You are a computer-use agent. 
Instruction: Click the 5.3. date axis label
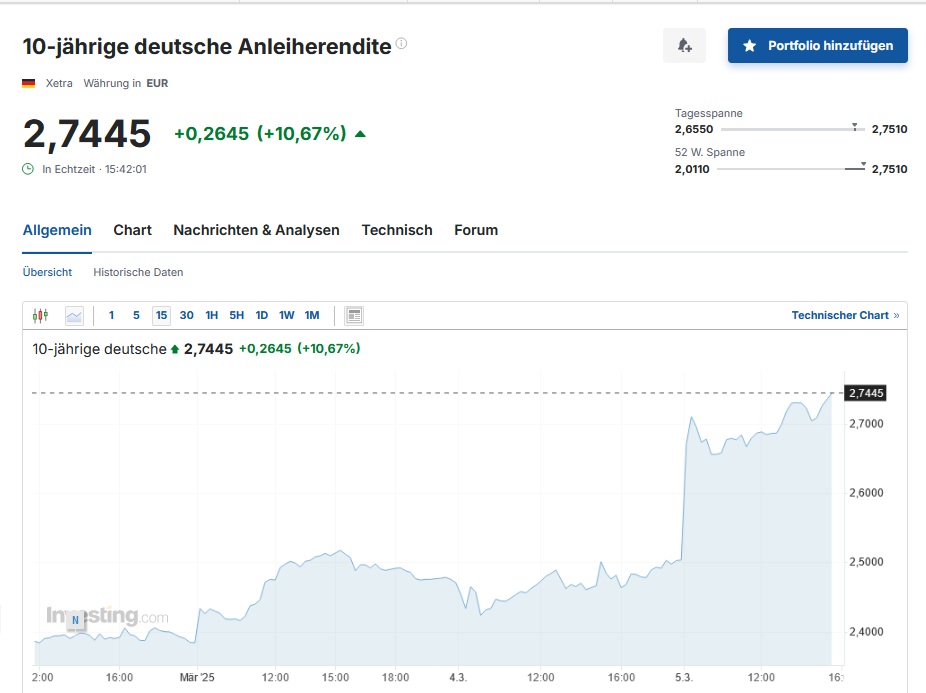684,677
